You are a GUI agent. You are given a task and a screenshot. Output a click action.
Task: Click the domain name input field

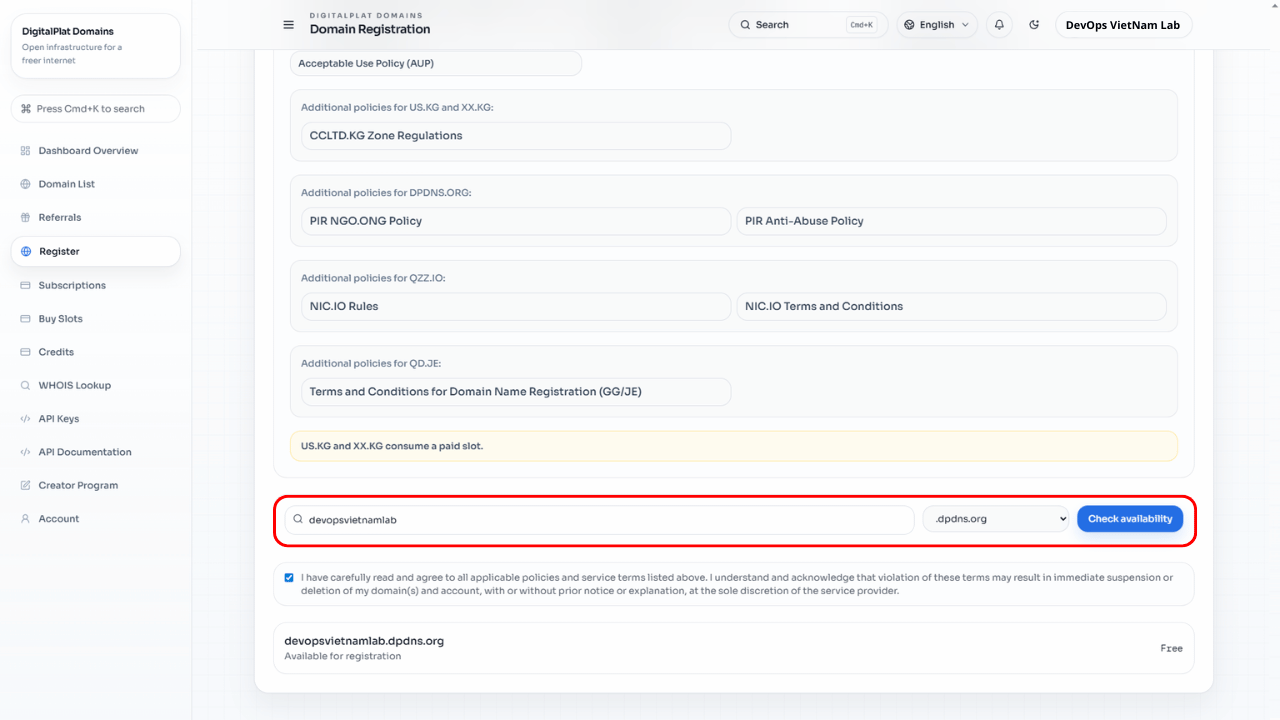click(x=599, y=519)
